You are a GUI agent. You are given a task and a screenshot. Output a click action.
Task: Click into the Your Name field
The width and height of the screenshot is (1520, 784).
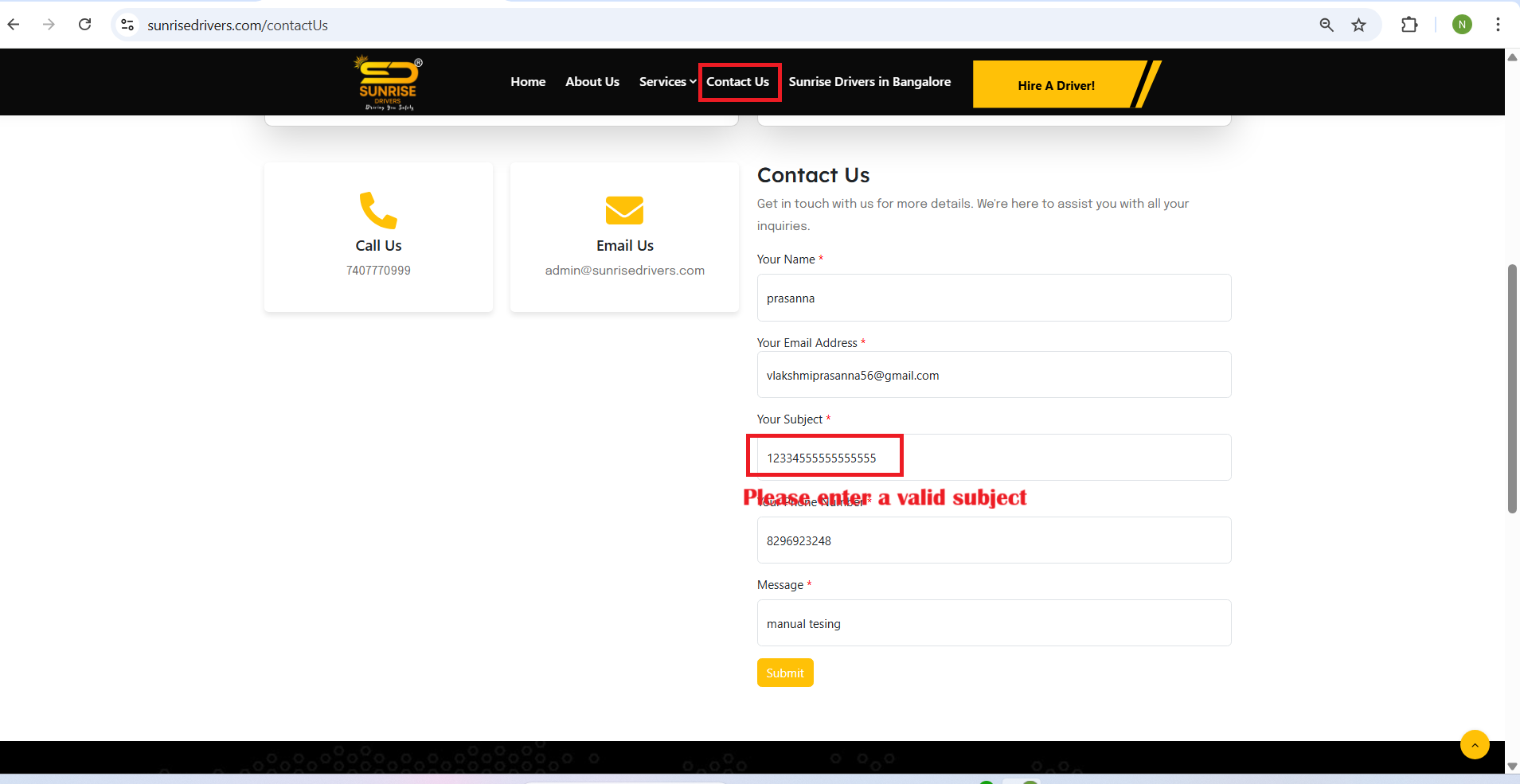(x=993, y=298)
